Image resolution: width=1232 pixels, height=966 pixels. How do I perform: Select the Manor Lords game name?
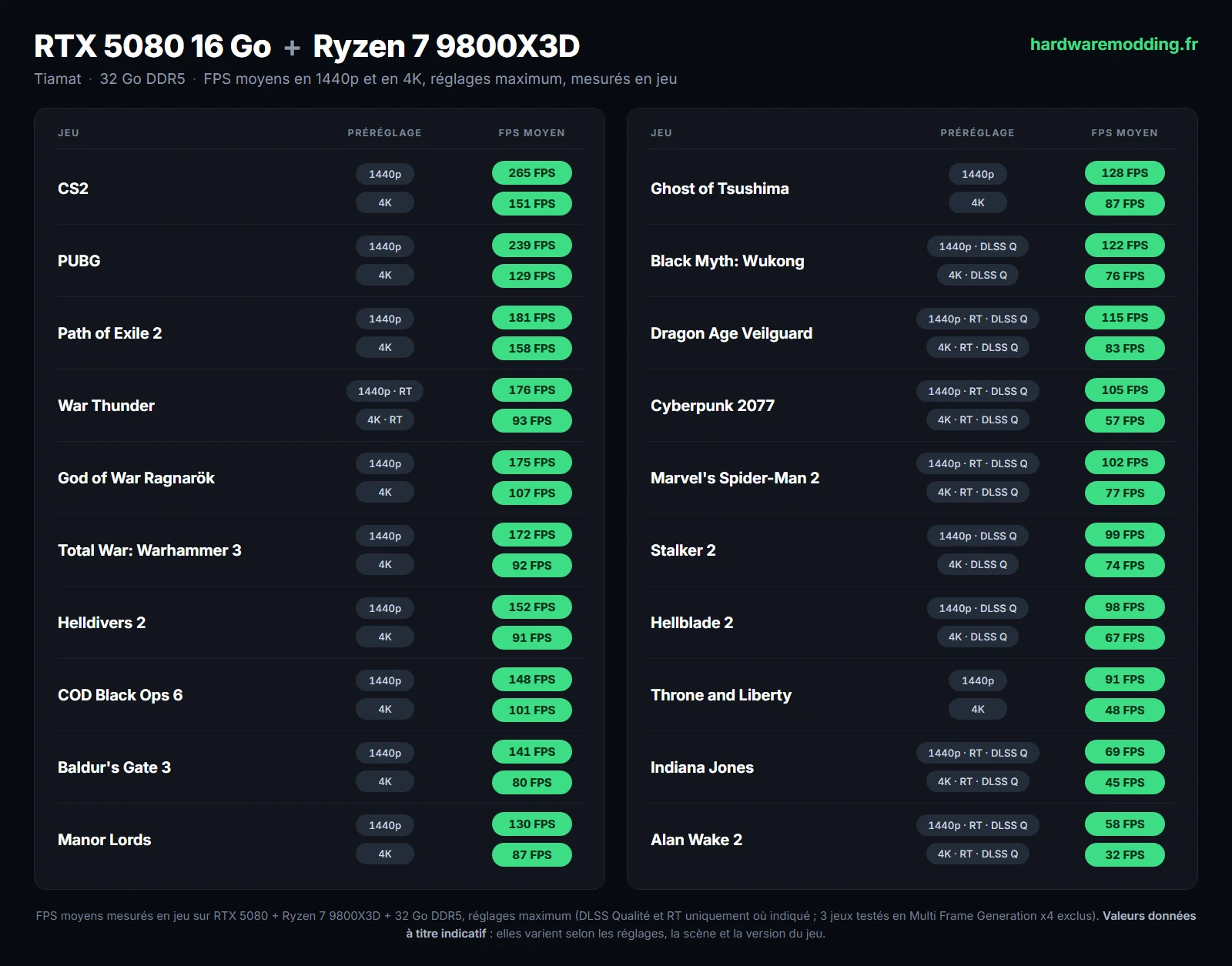[105, 840]
